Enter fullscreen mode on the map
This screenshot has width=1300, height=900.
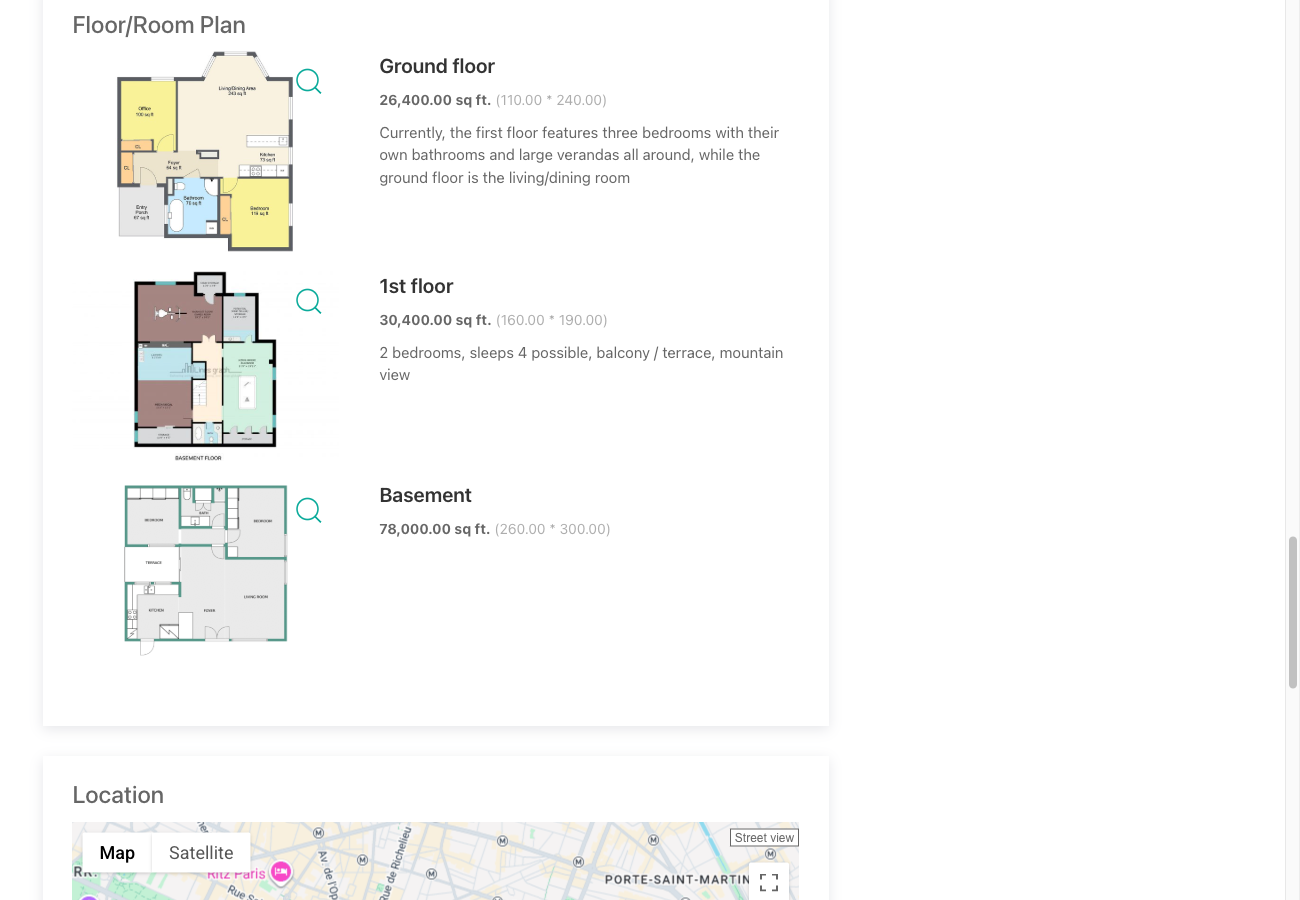point(768,882)
